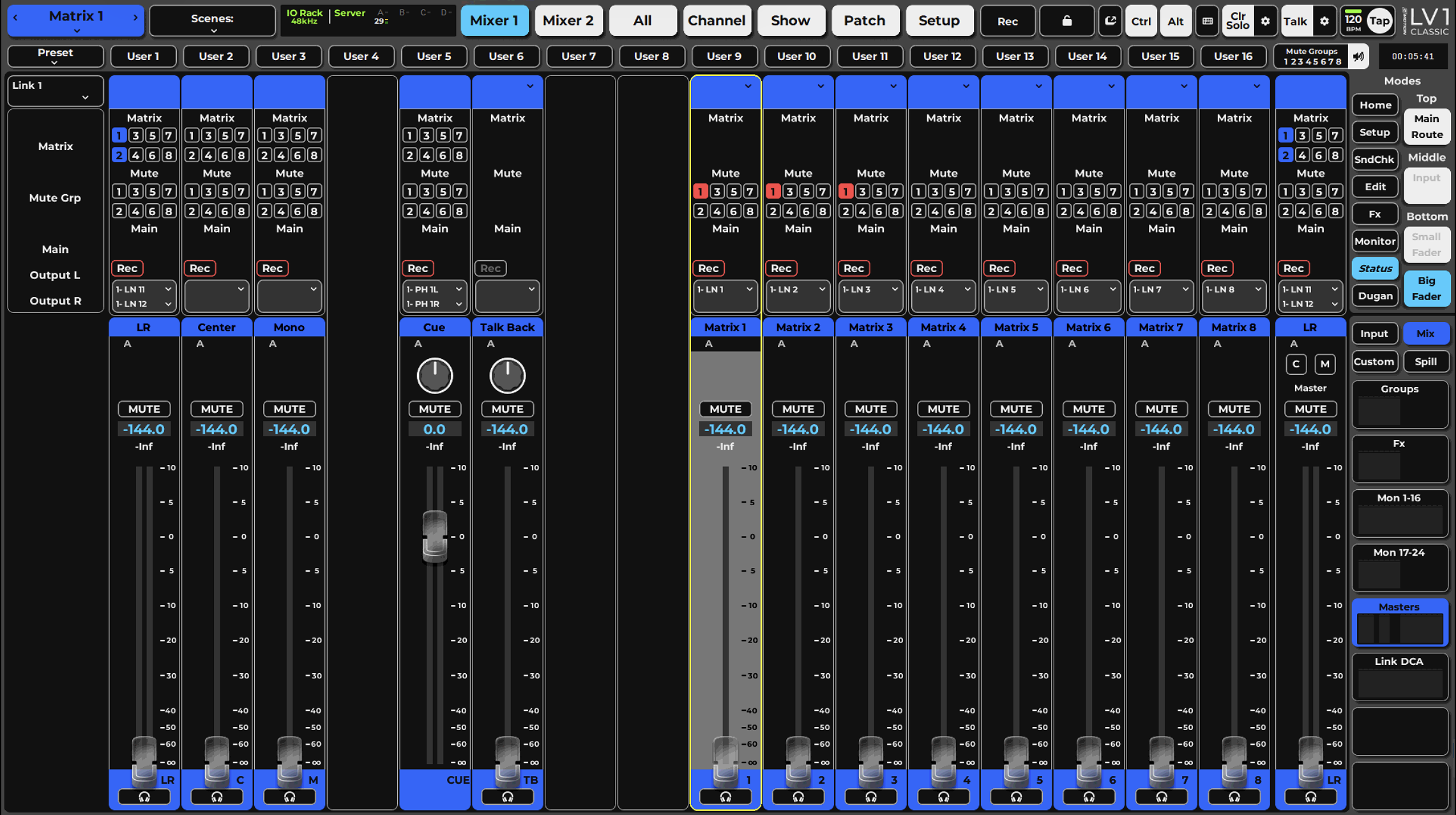This screenshot has height=815, width=1456.
Task: Open the Talk gear settings
Action: (1324, 21)
